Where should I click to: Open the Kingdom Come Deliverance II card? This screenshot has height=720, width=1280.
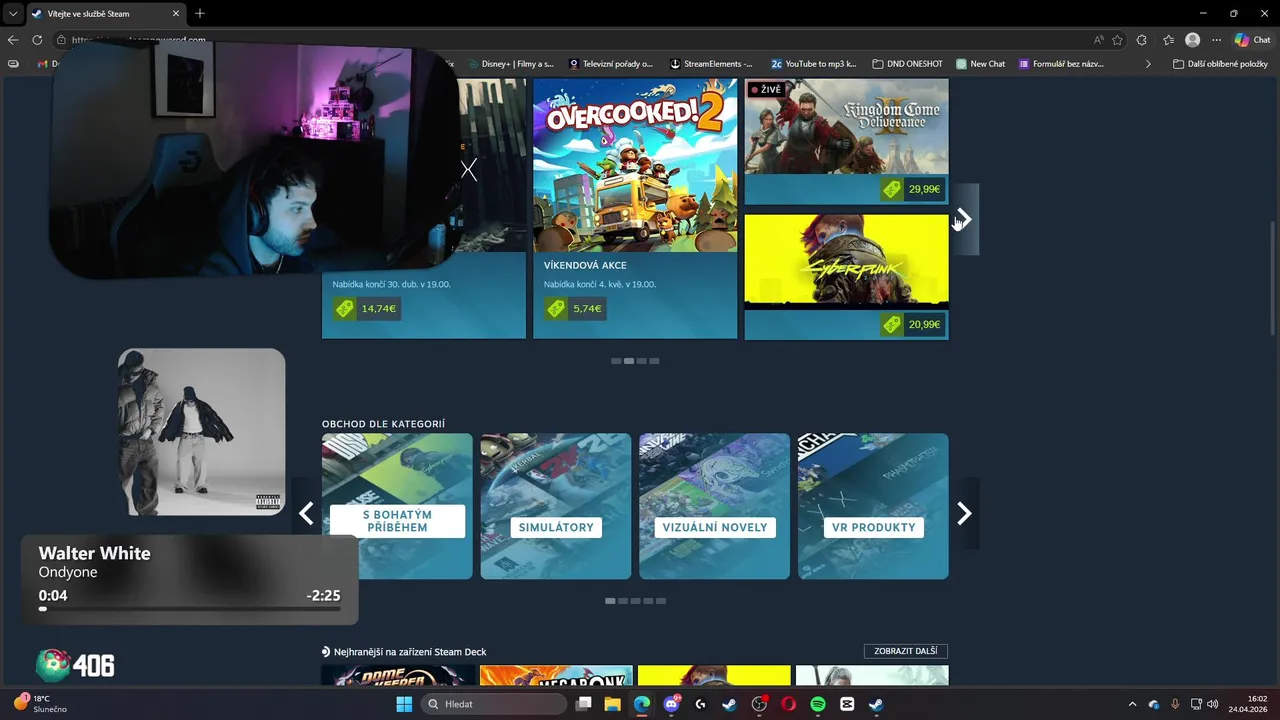tap(846, 141)
